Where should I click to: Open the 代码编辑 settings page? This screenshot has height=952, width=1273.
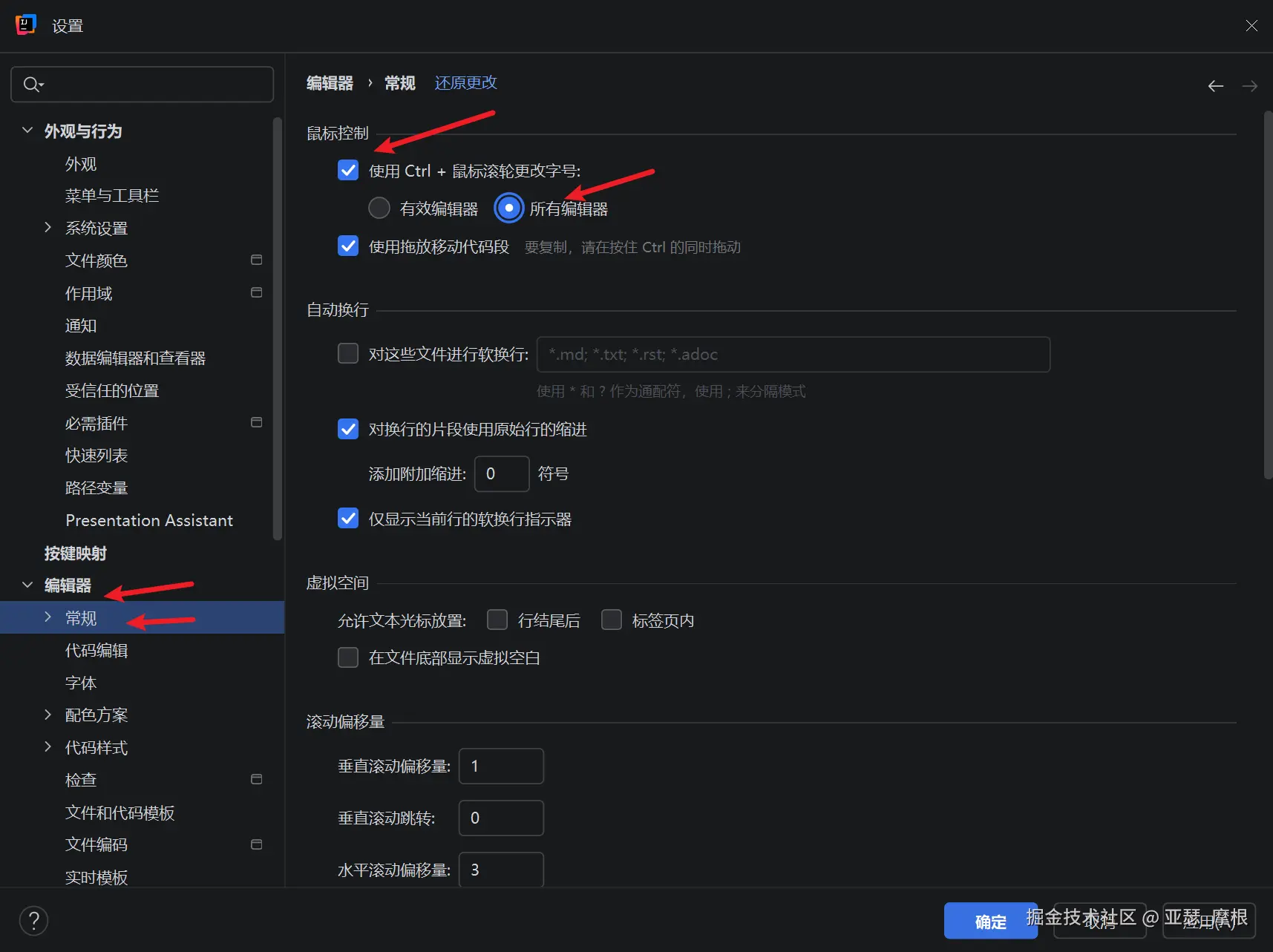[x=96, y=650]
